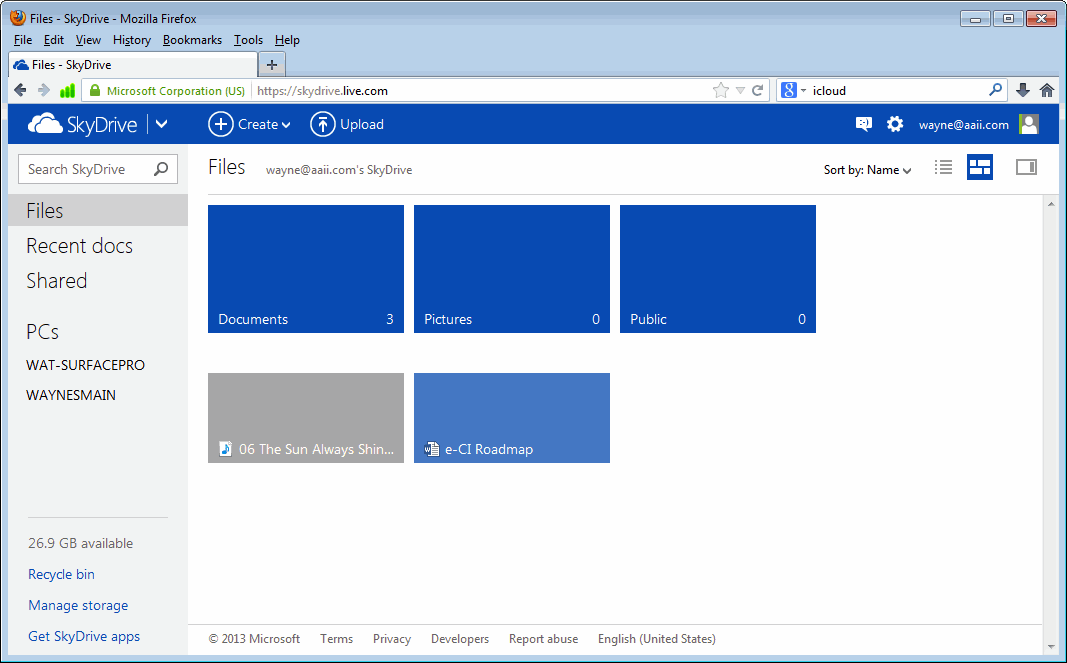Image resolution: width=1067 pixels, height=663 pixels.
Task: Open the messaging chat icon
Action: 864,124
